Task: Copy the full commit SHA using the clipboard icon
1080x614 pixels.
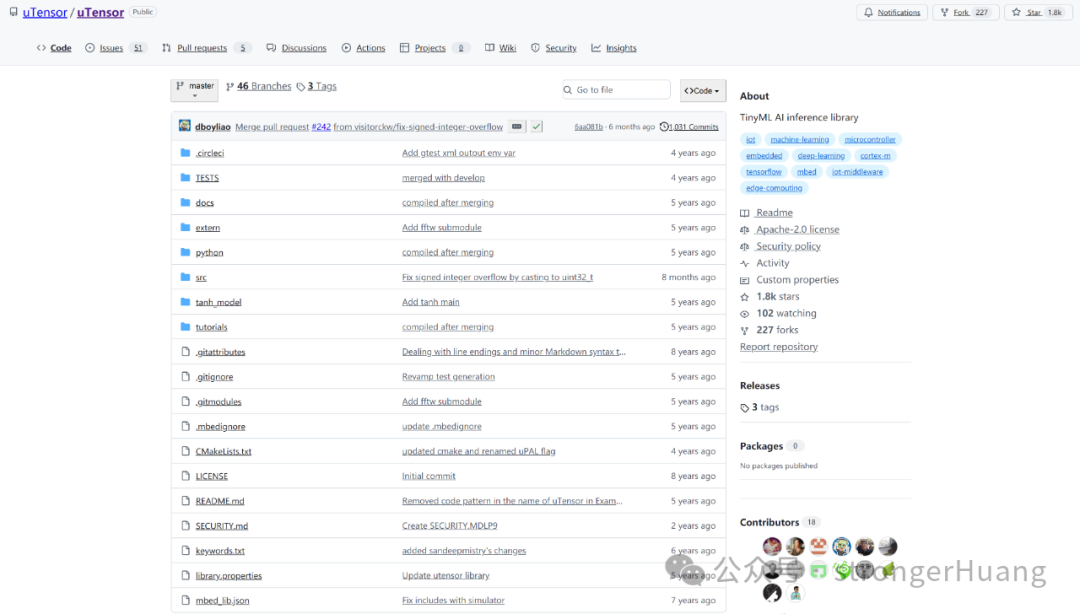Action: click(x=516, y=126)
